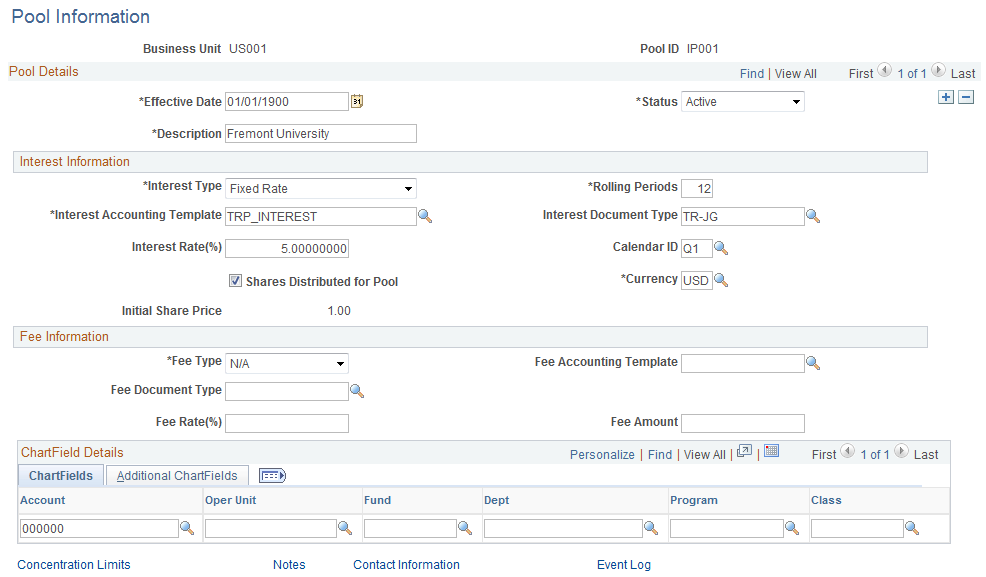Open the Effective Date calendar picker
This screenshot has height=577, width=986.
[357, 101]
